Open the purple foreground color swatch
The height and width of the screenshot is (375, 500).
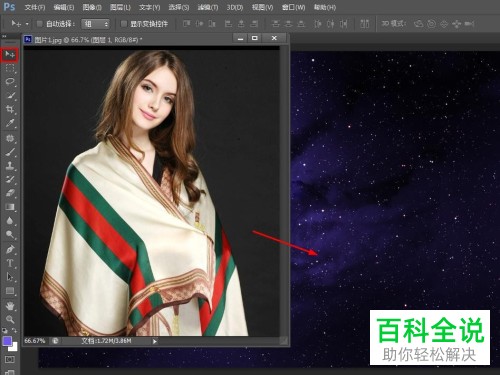point(7,341)
